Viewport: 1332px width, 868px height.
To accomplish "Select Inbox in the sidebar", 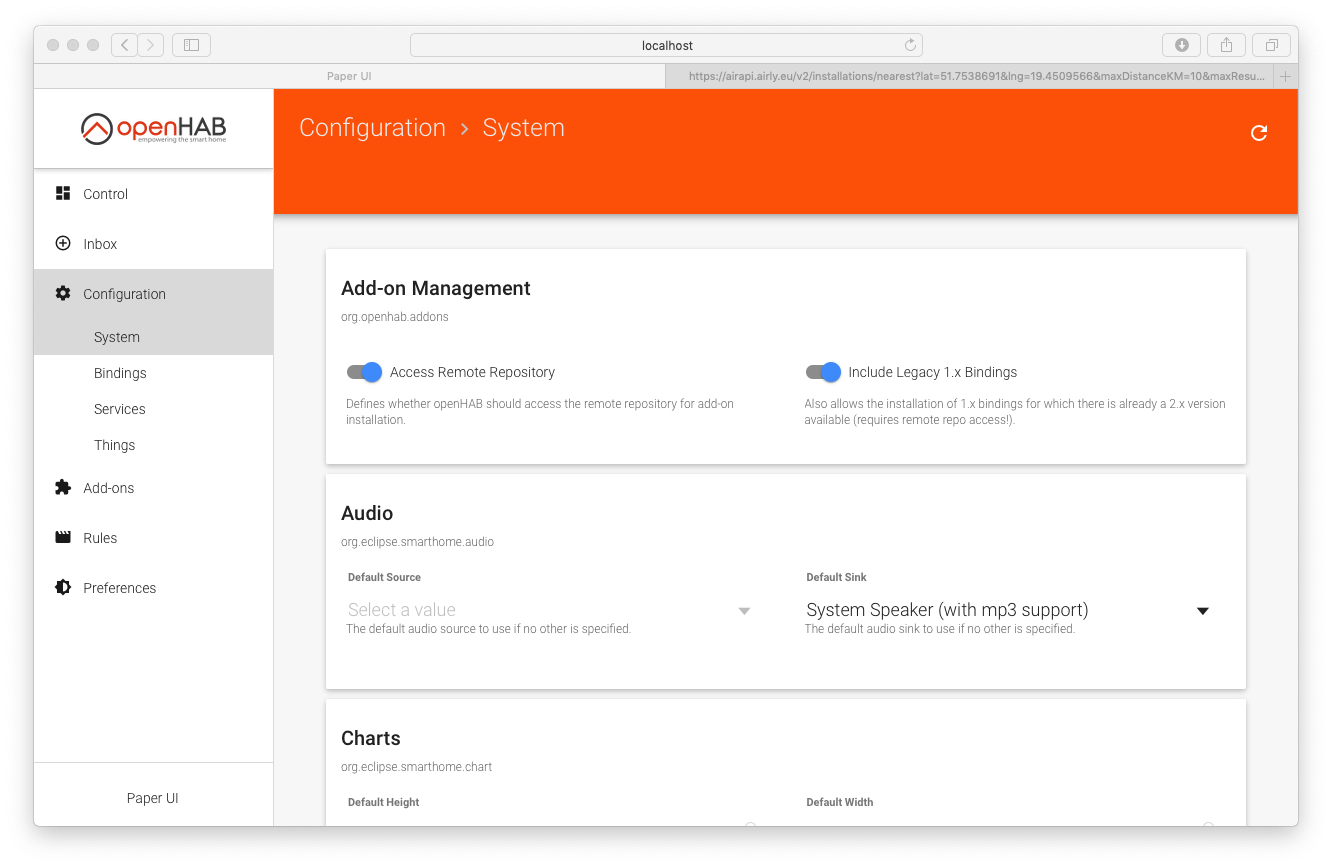I will pos(153,244).
